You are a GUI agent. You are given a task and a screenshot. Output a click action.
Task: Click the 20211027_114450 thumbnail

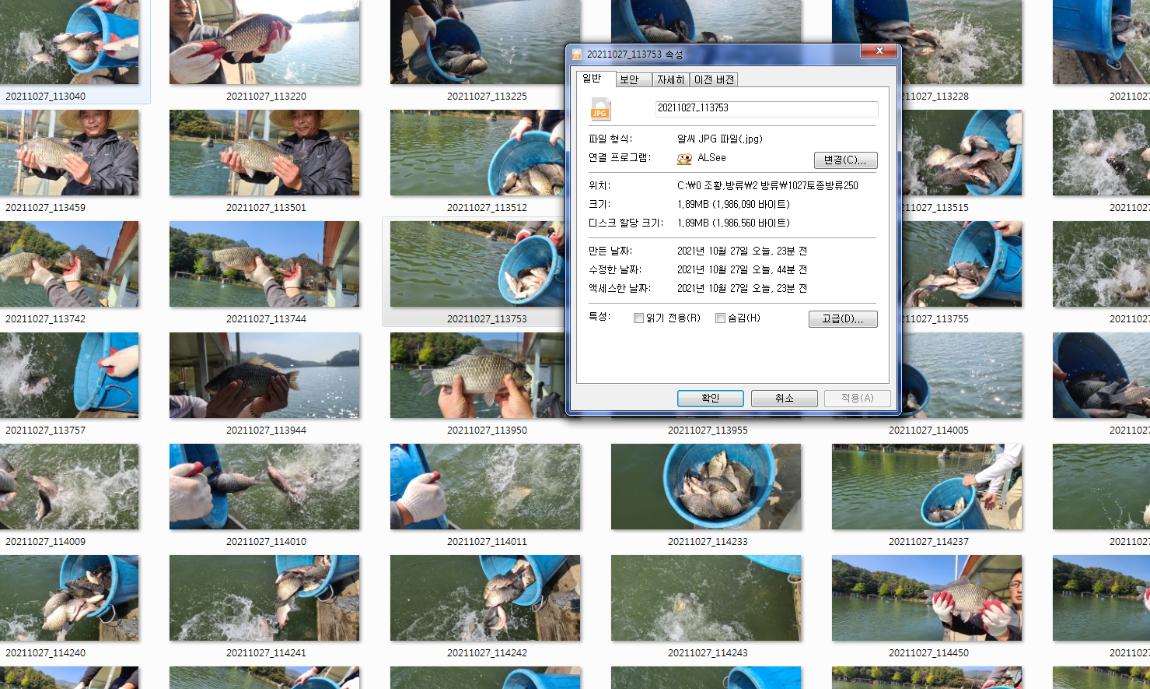927,597
